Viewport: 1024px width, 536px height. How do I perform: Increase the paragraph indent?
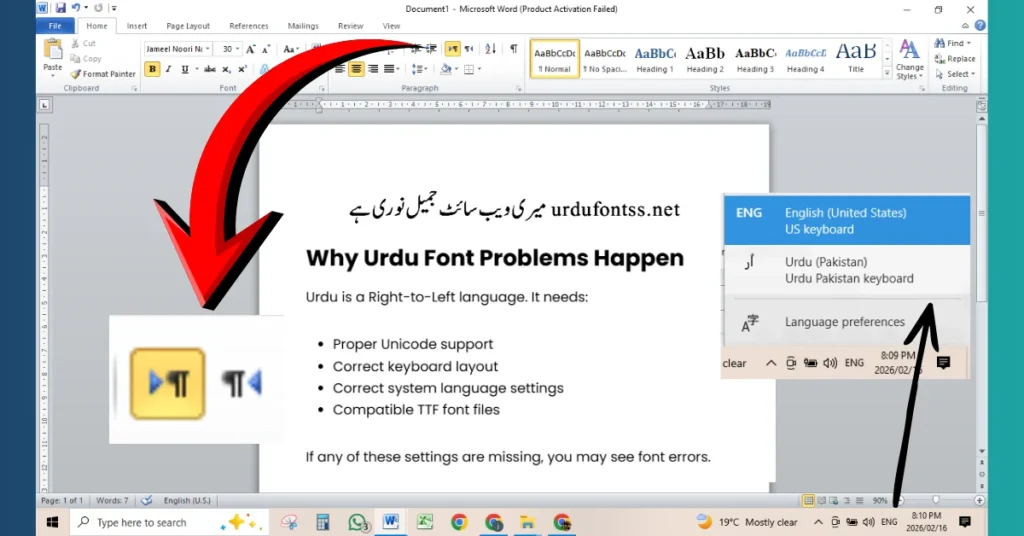pos(431,49)
